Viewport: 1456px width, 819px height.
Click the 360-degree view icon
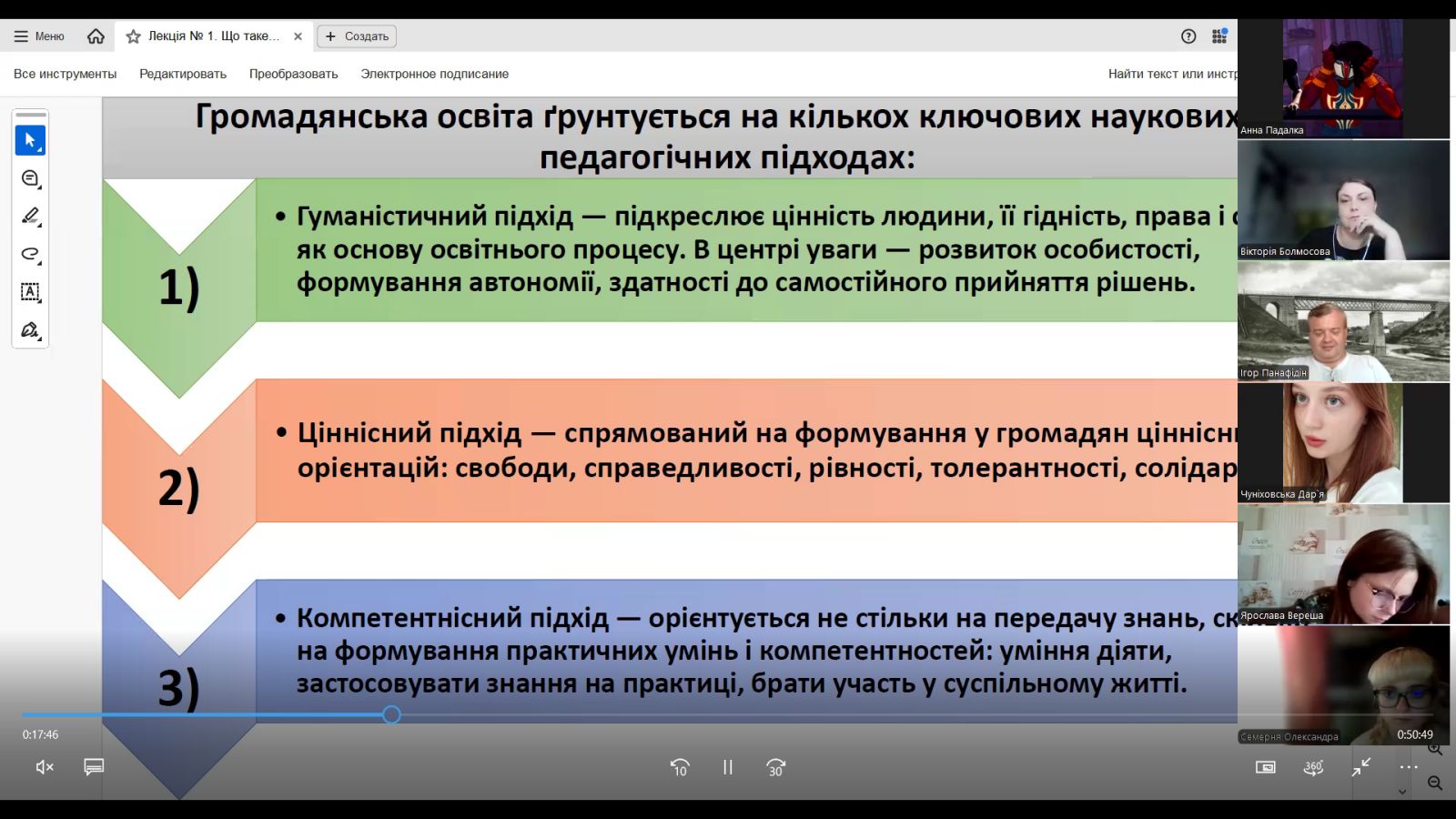pyautogui.click(x=1313, y=767)
